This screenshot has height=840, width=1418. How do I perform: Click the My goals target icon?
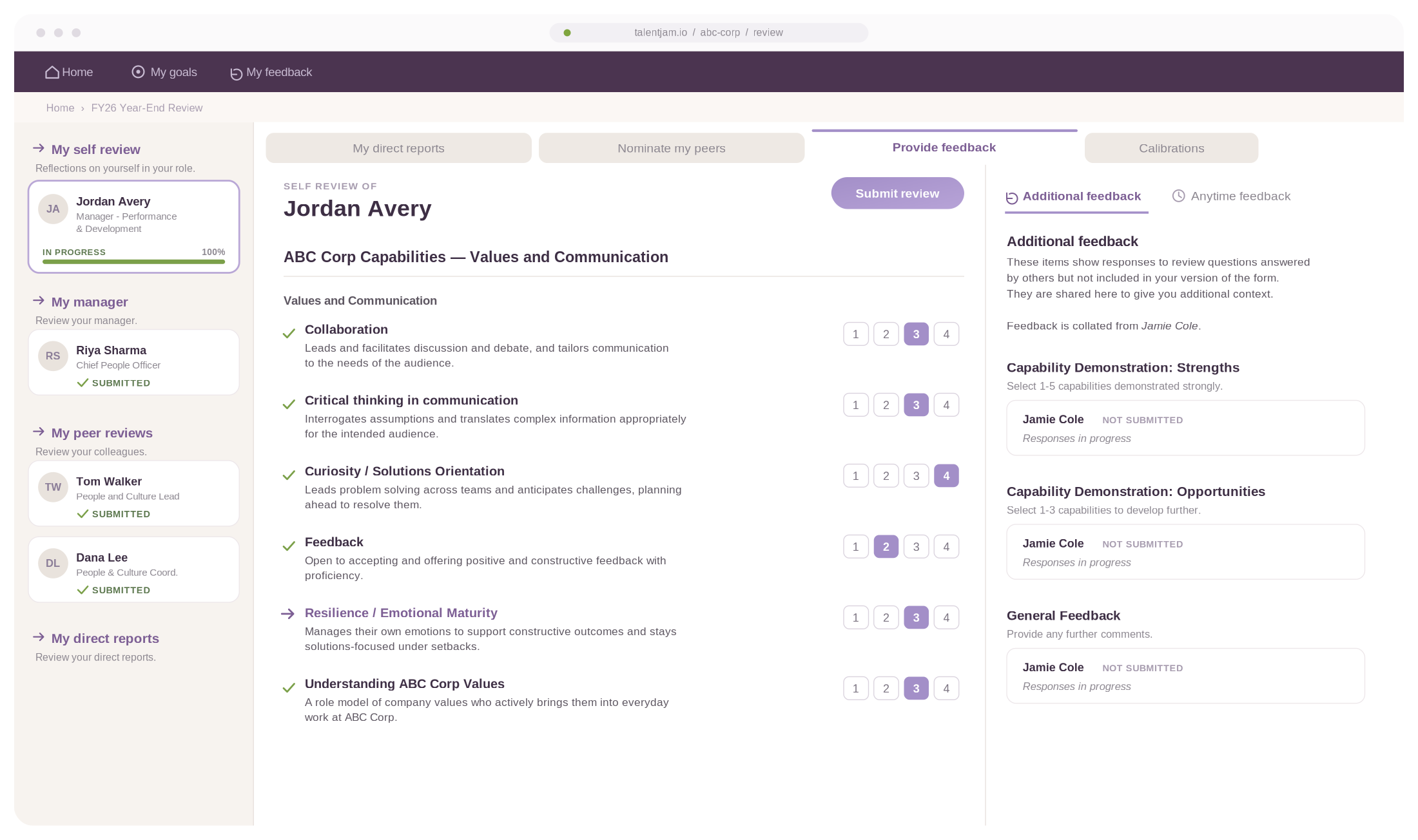tap(138, 72)
